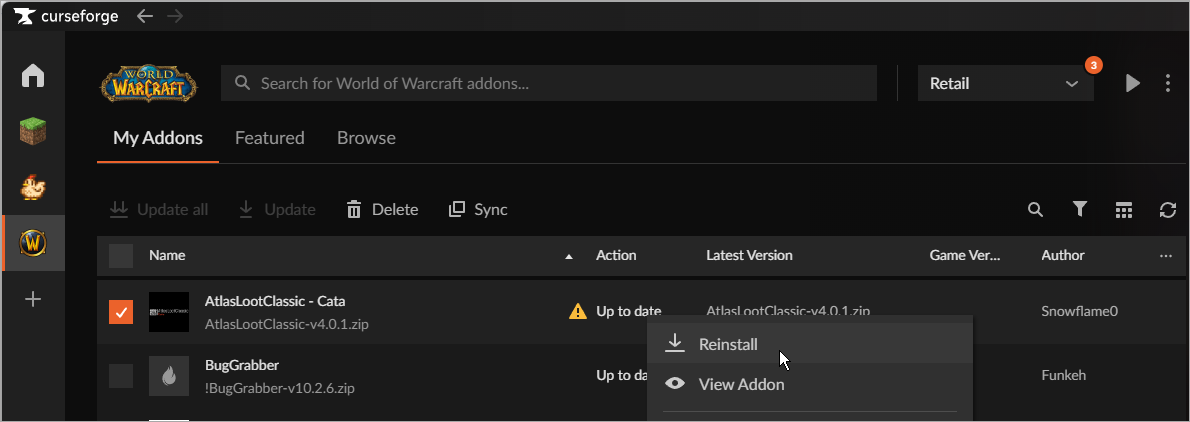Toggle the select-all checkbox in header
The width and height of the screenshot is (1190, 422).
tap(121, 256)
